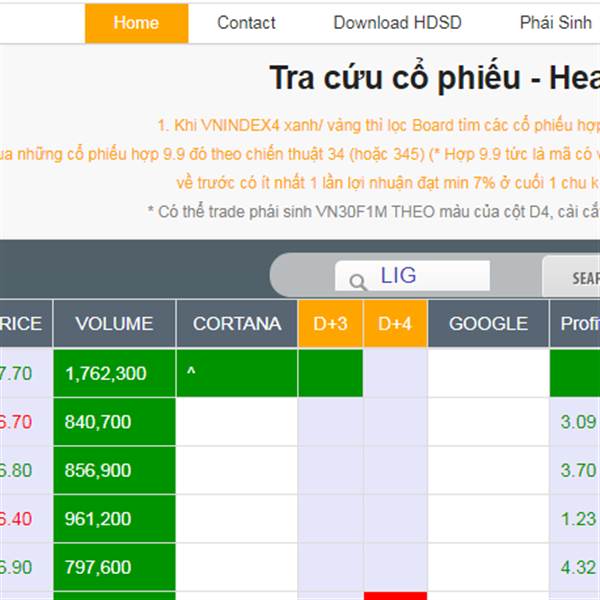Viewport: 600px width, 600px height.
Task: Click the price cell ending 6.80
Action: (x=26, y=470)
